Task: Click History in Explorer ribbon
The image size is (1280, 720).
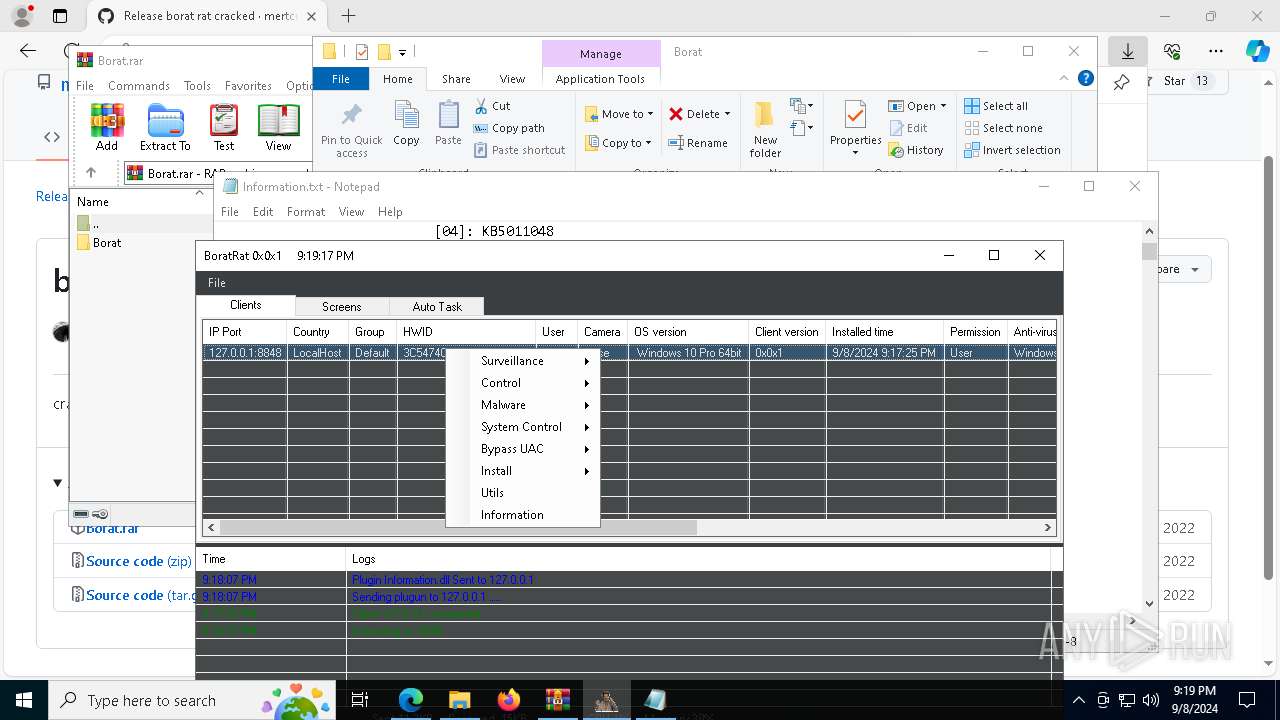Action: (x=915, y=150)
